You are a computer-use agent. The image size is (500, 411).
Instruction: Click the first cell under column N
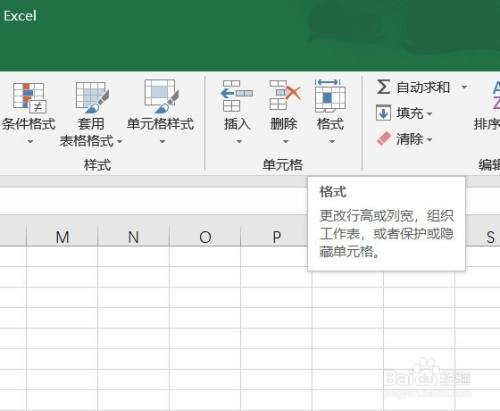134,257
